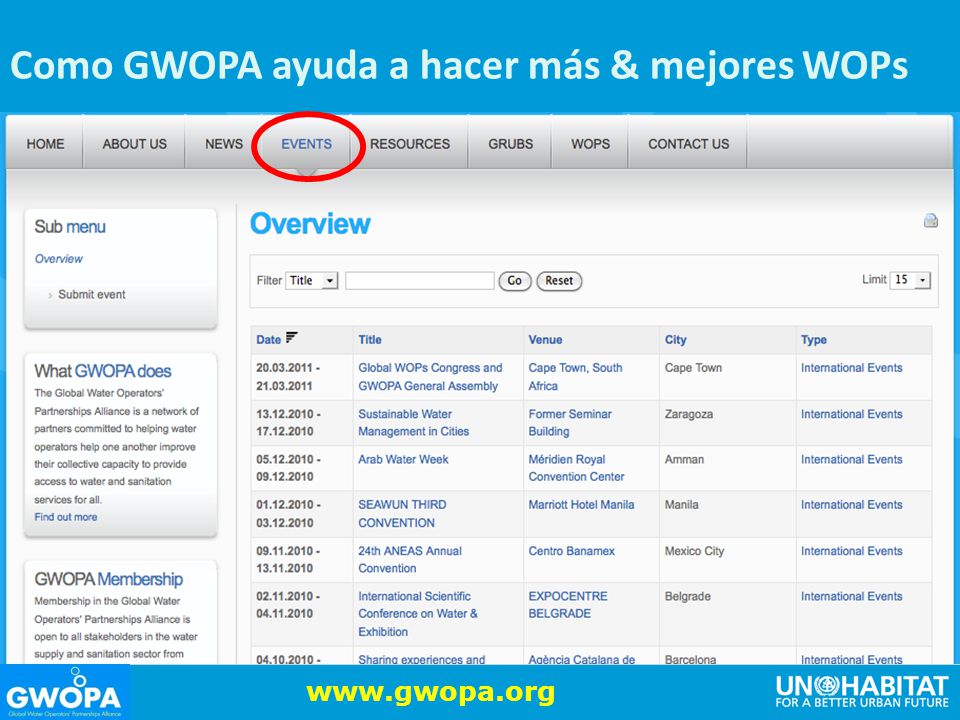This screenshot has width=960, height=720.
Task: Open the ABOUT US navigation tab
Action: (x=135, y=144)
